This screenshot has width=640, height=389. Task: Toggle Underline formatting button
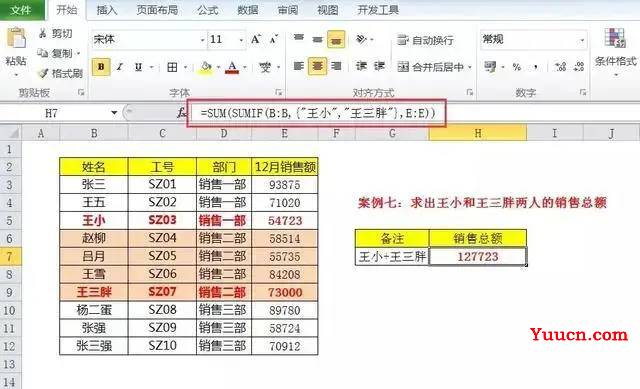point(138,67)
